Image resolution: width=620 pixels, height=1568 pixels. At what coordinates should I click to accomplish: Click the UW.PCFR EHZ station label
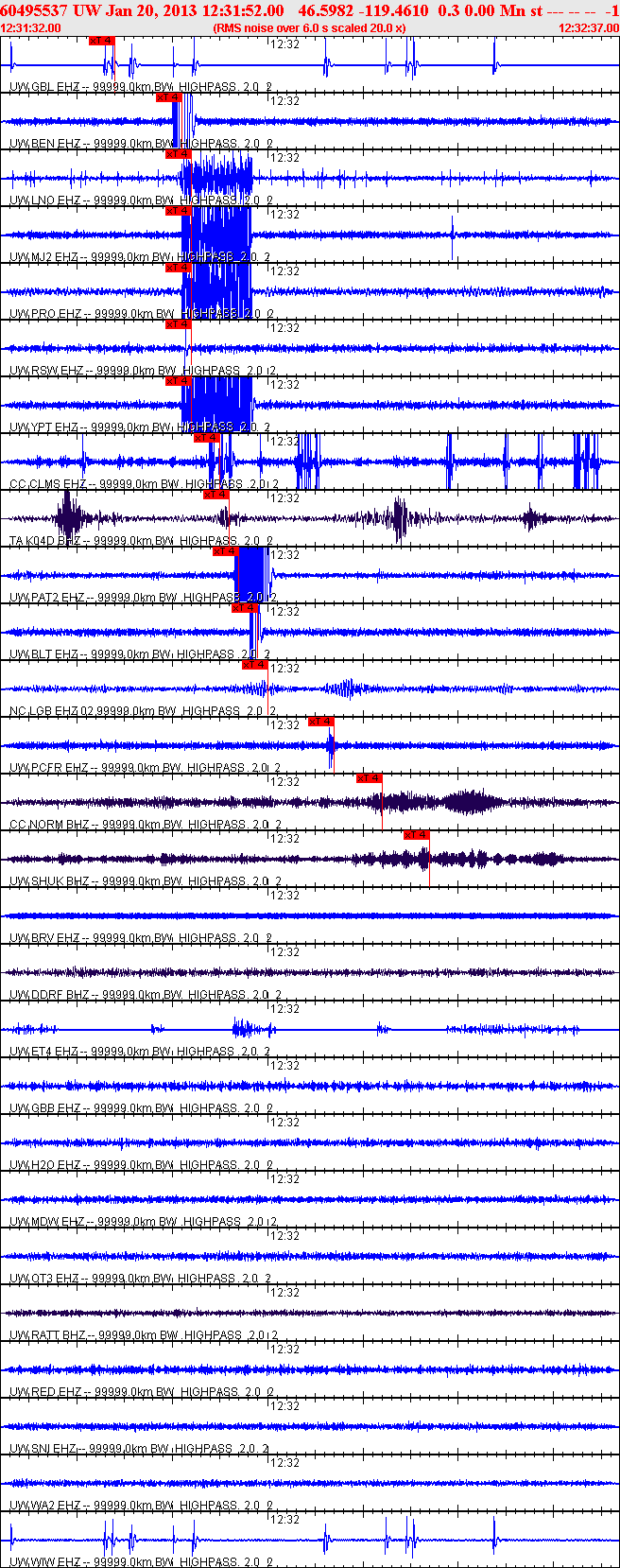(x=49, y=768)
